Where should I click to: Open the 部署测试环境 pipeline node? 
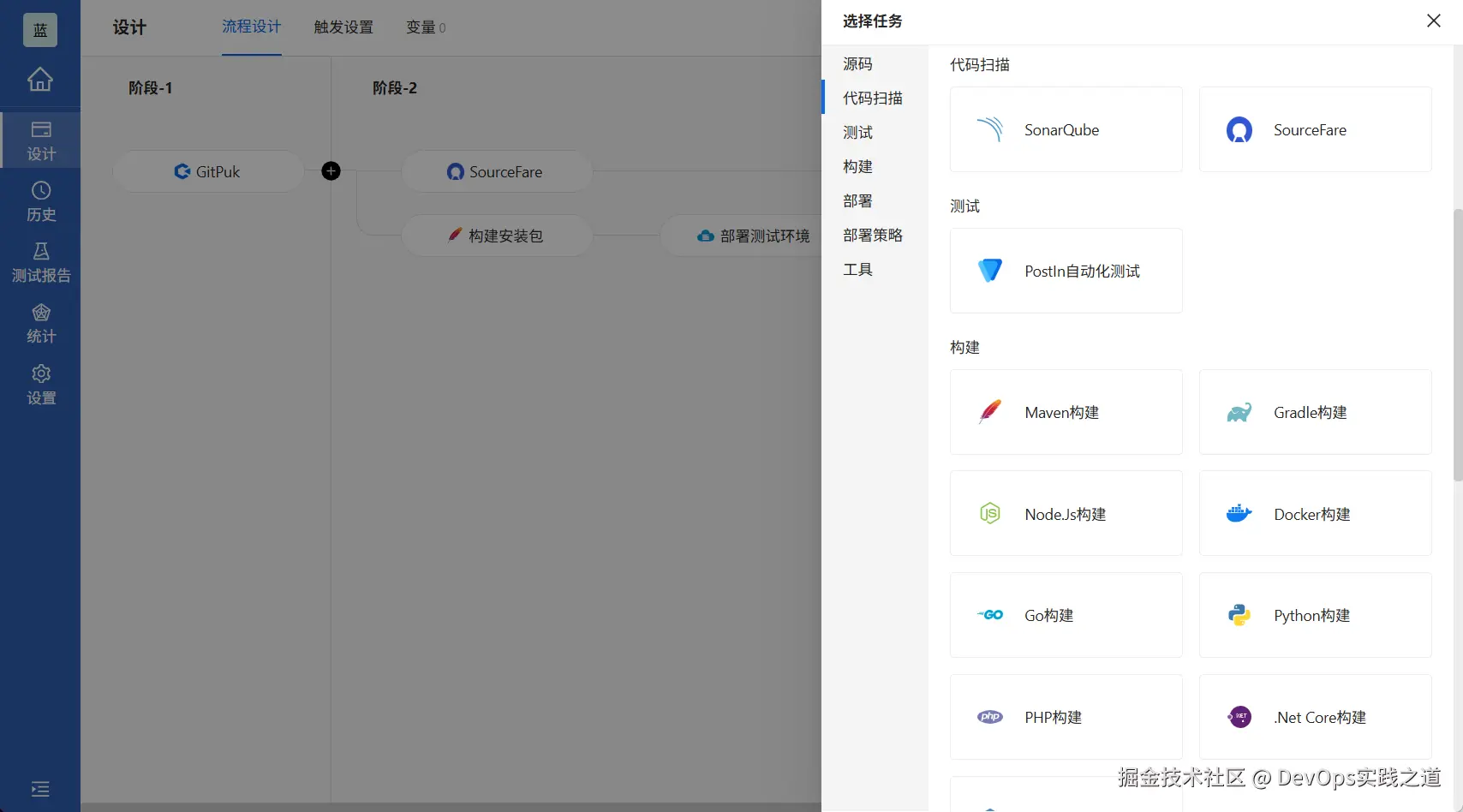pyautogui.click(x=742, y=236)
